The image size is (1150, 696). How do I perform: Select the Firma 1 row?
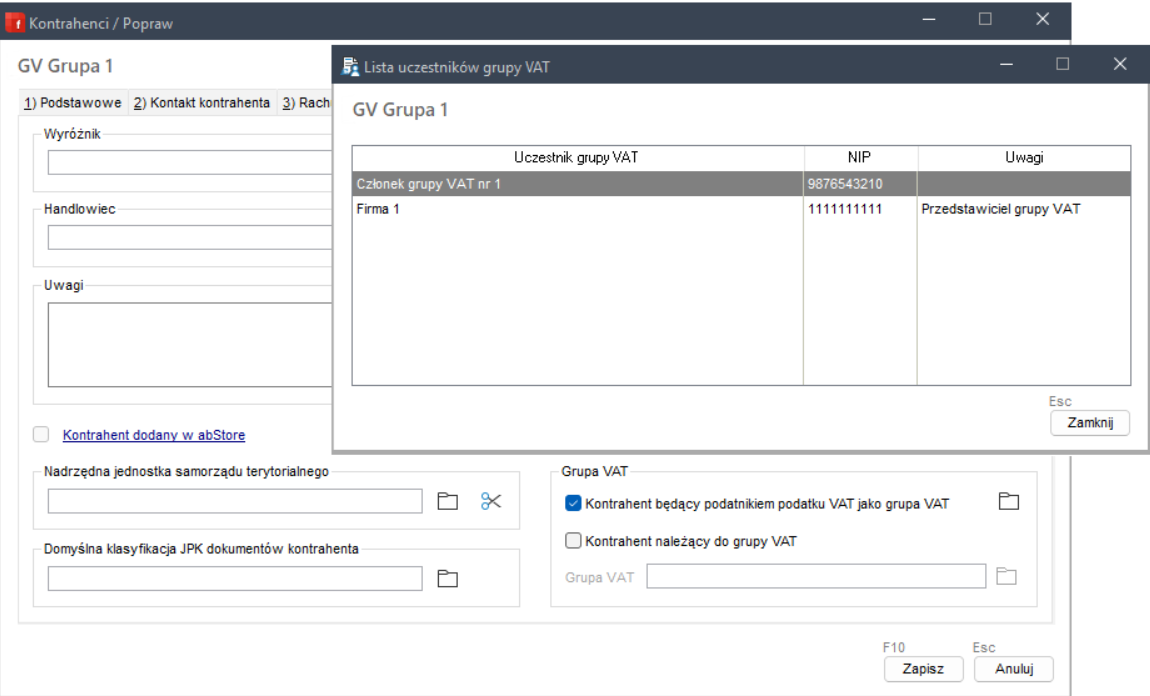tap(741, 209)
